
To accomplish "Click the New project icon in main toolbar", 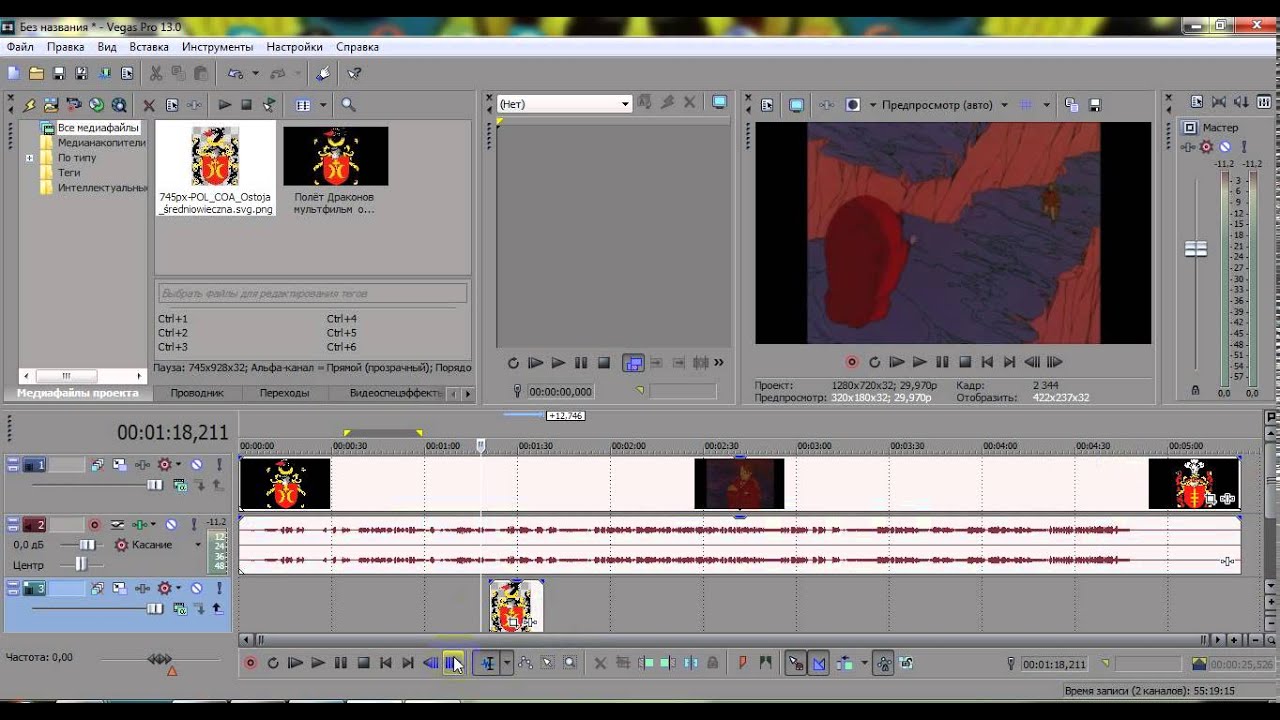I will (13, 73).
